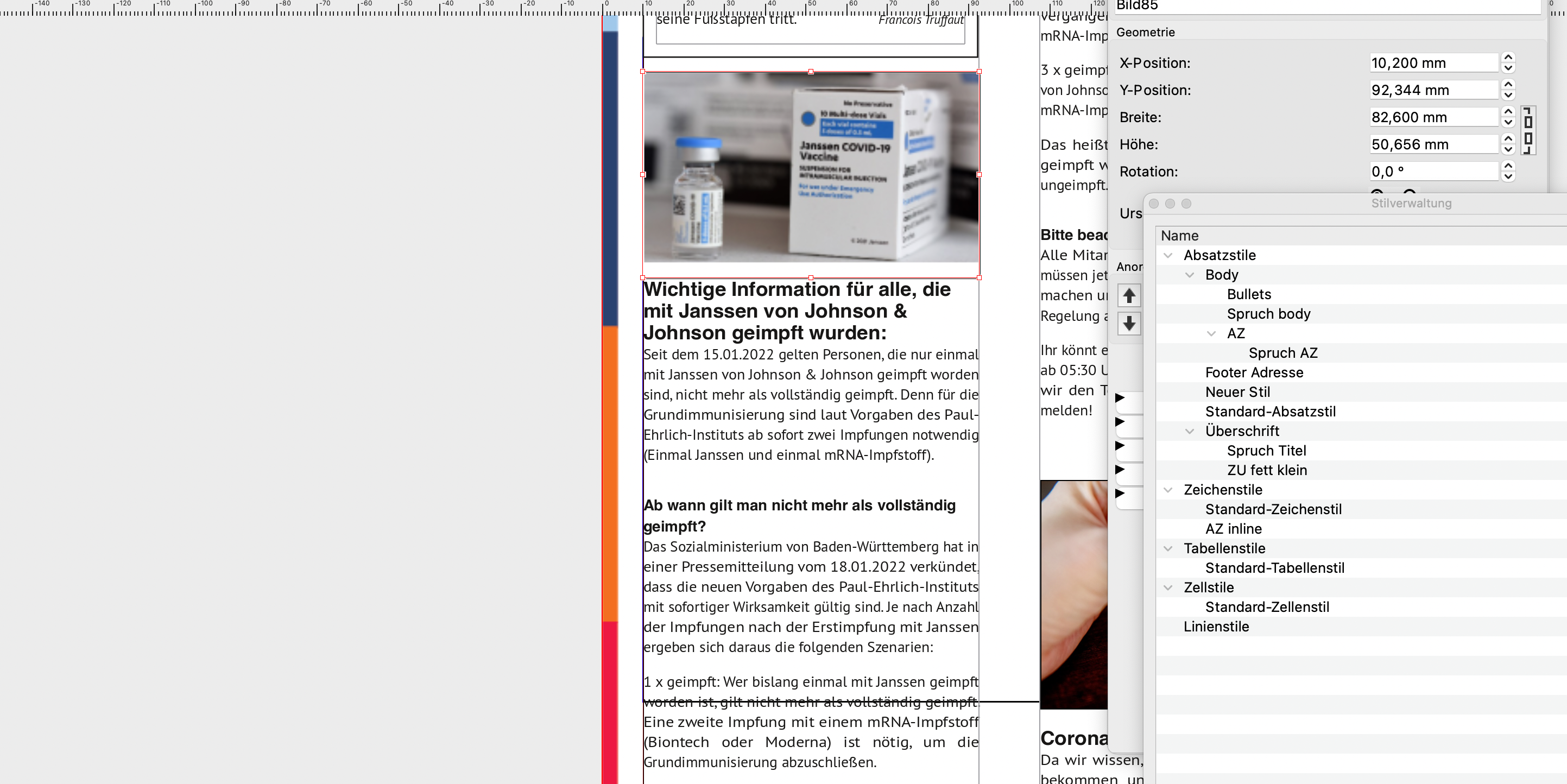Viewport: 1567px width, 784px height.
Task: Click the Name column header
Action: click(1179, 236)
